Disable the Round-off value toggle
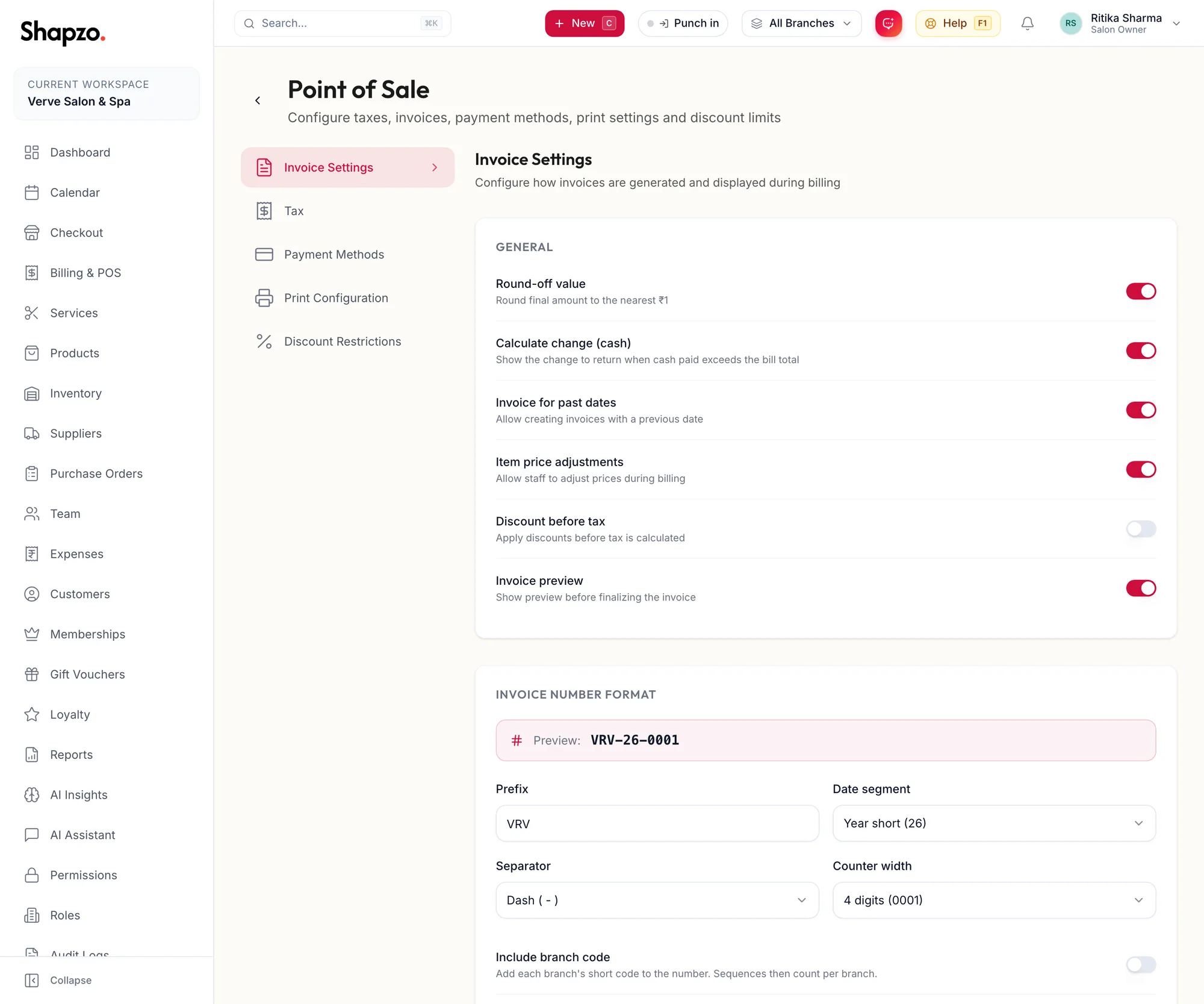This screenshot has width=1204, height=1004. (x=1141, y=292)
